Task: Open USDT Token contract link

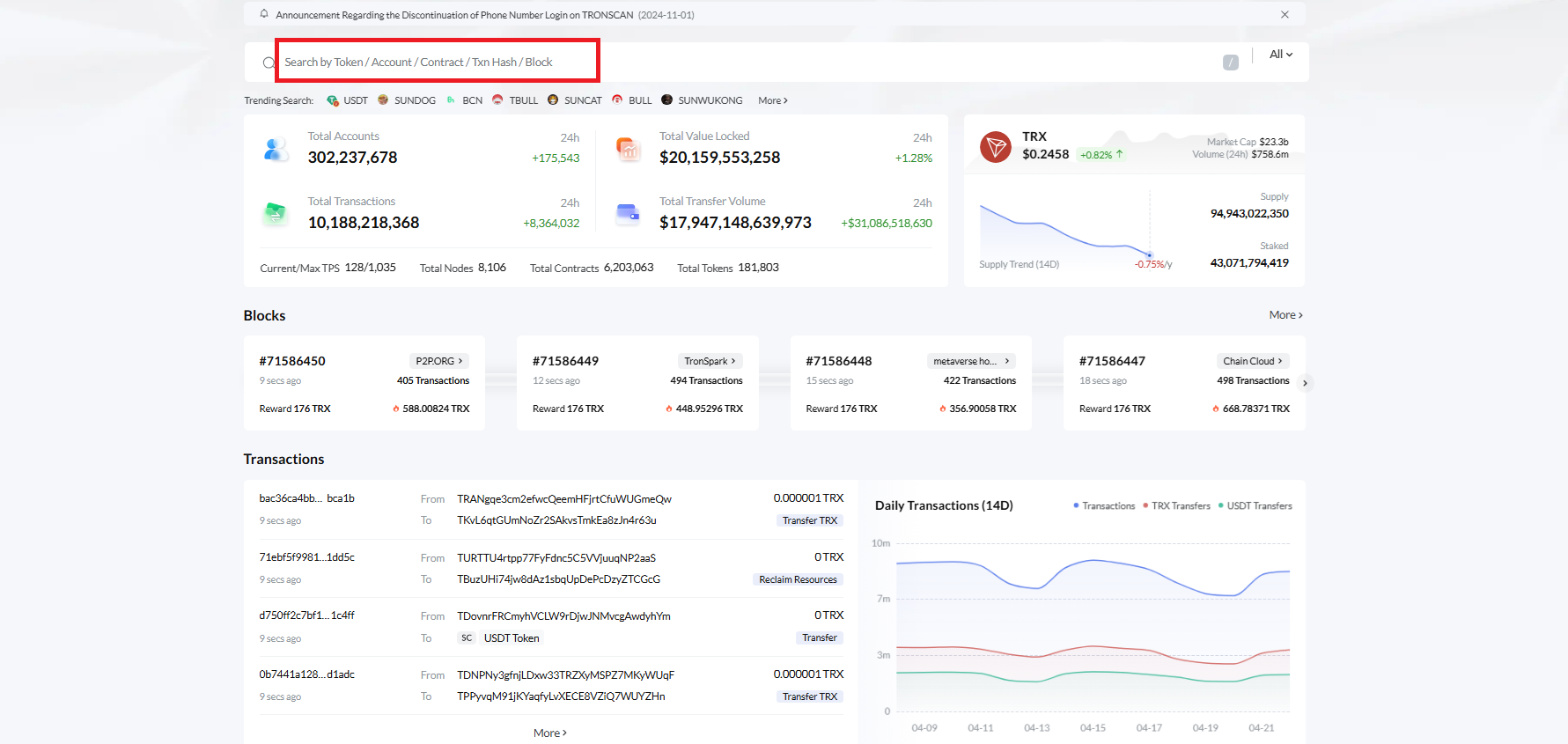Action: click(512, 638)
